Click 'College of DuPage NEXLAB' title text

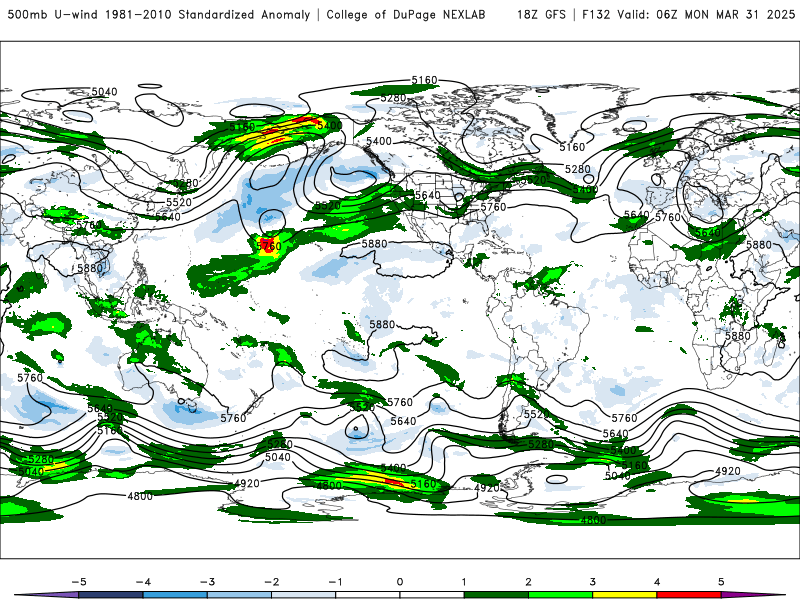pyautogui.click(x=406, y=14)
